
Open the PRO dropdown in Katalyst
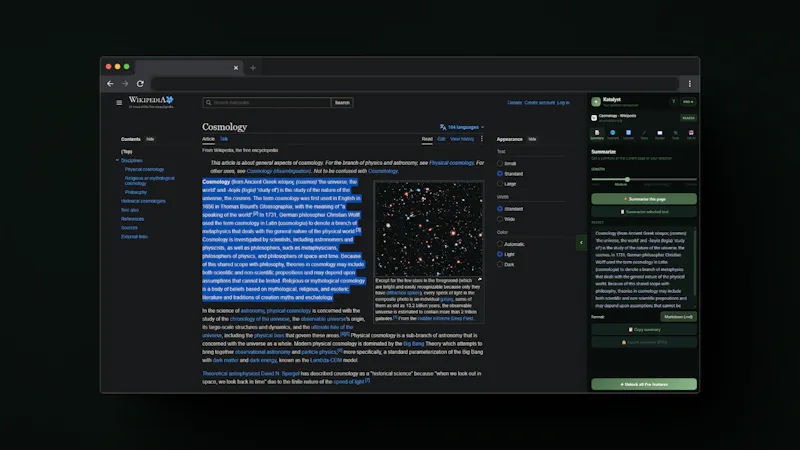(x=688, y=102)
